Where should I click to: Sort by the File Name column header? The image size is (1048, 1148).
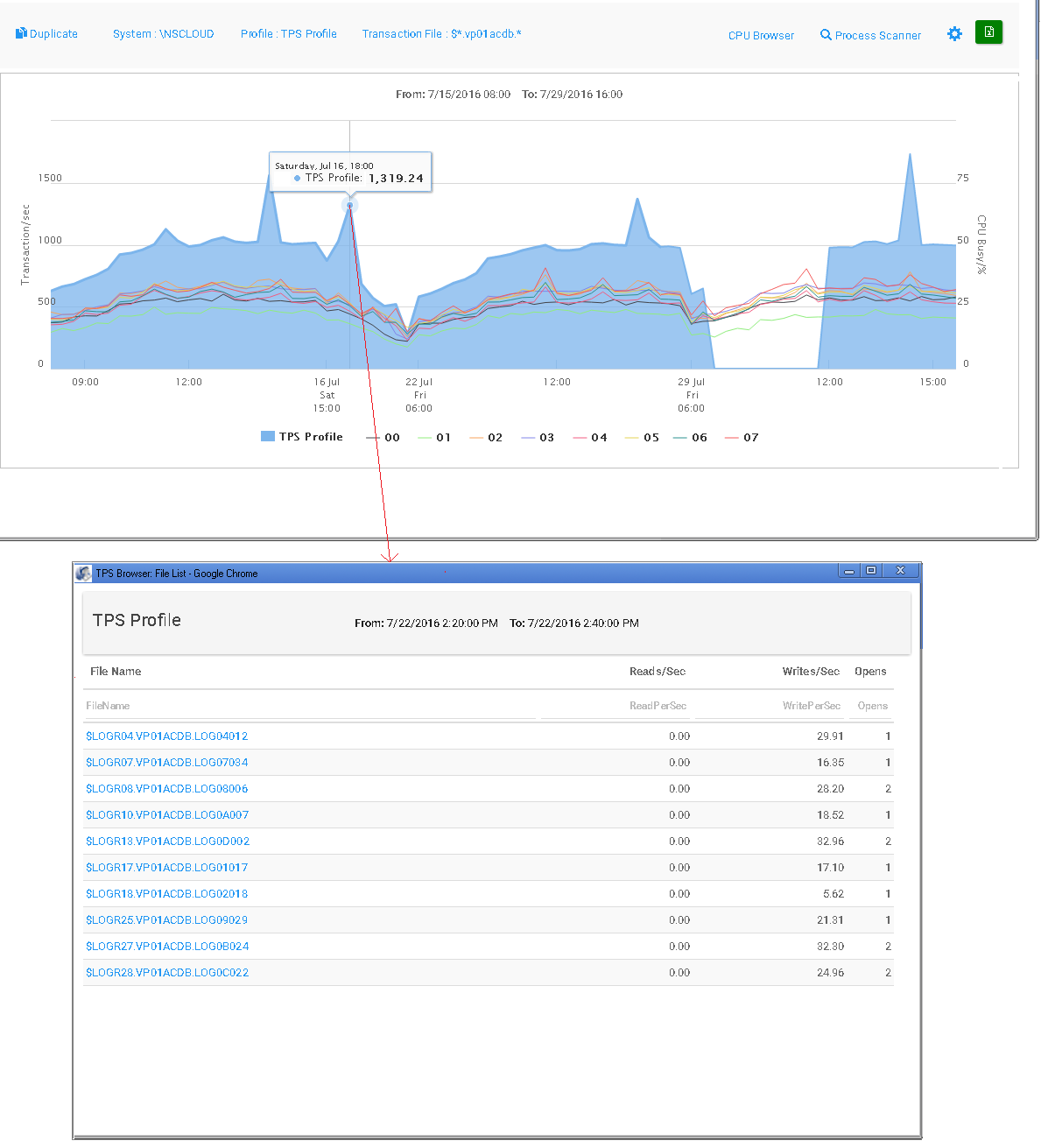(116, 672)
